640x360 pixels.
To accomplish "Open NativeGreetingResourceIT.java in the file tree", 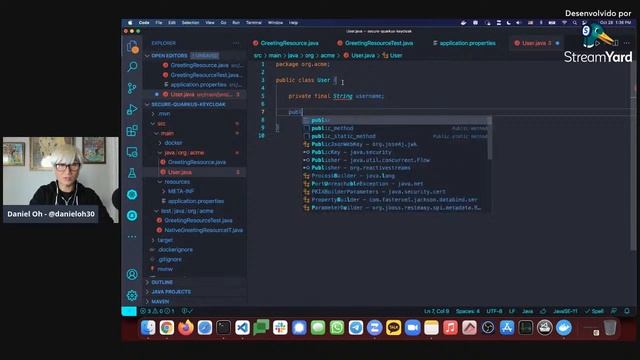I will pos(203,230).
